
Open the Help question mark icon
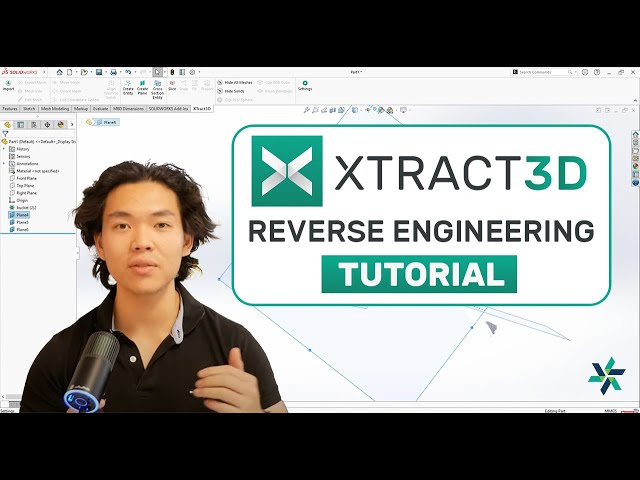597,72
